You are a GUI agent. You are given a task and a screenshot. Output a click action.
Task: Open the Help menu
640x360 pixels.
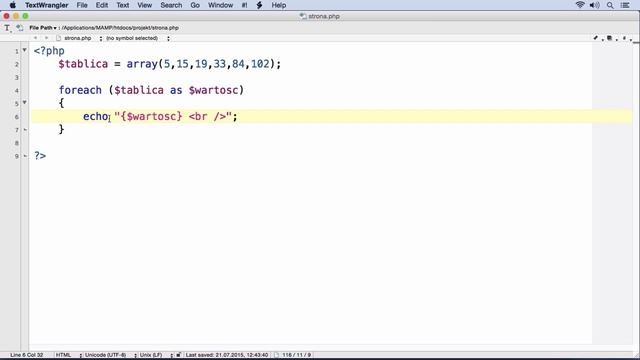(x=279, y=5)
